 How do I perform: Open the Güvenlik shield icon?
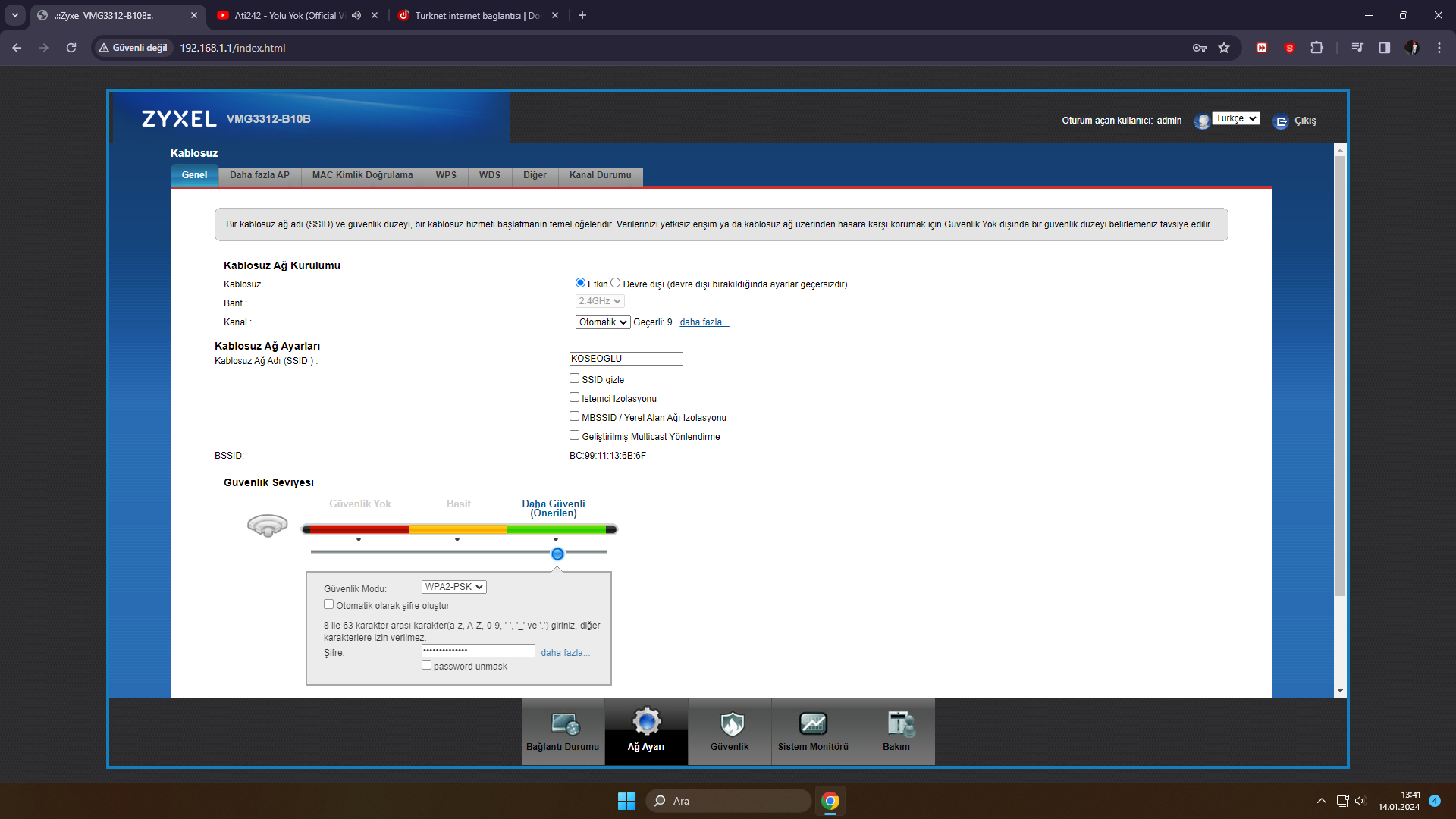[x=731, y=724]
